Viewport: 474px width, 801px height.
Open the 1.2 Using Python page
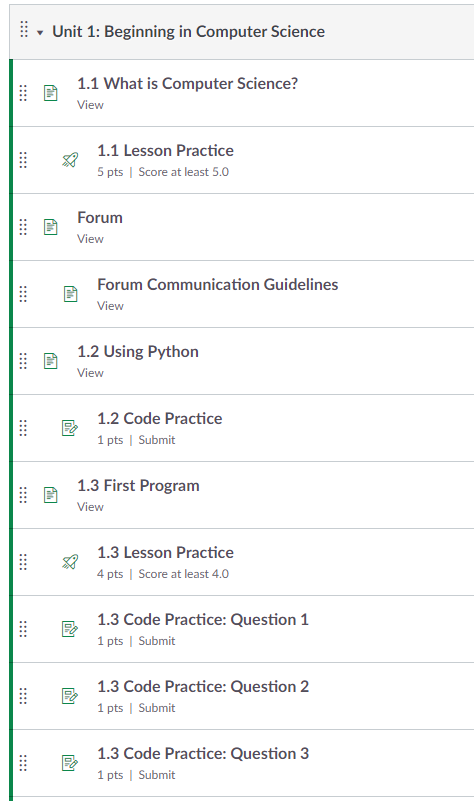click(138, 351)
